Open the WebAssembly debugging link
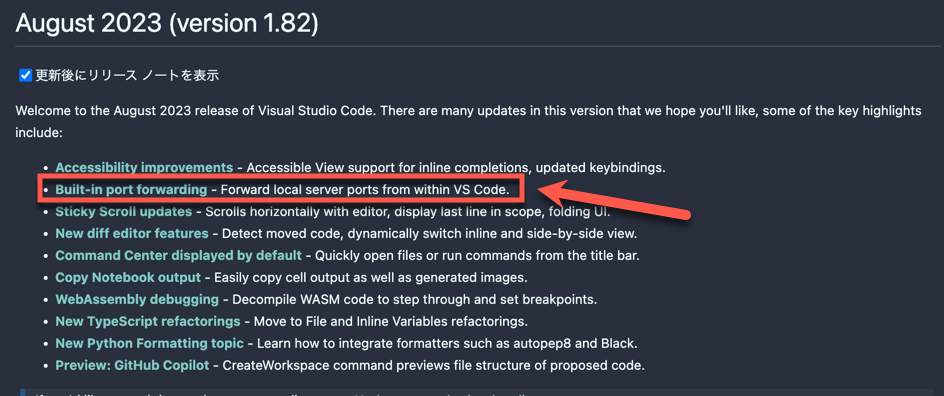Screen dimensions: 944x396 [x=137, y=299]
